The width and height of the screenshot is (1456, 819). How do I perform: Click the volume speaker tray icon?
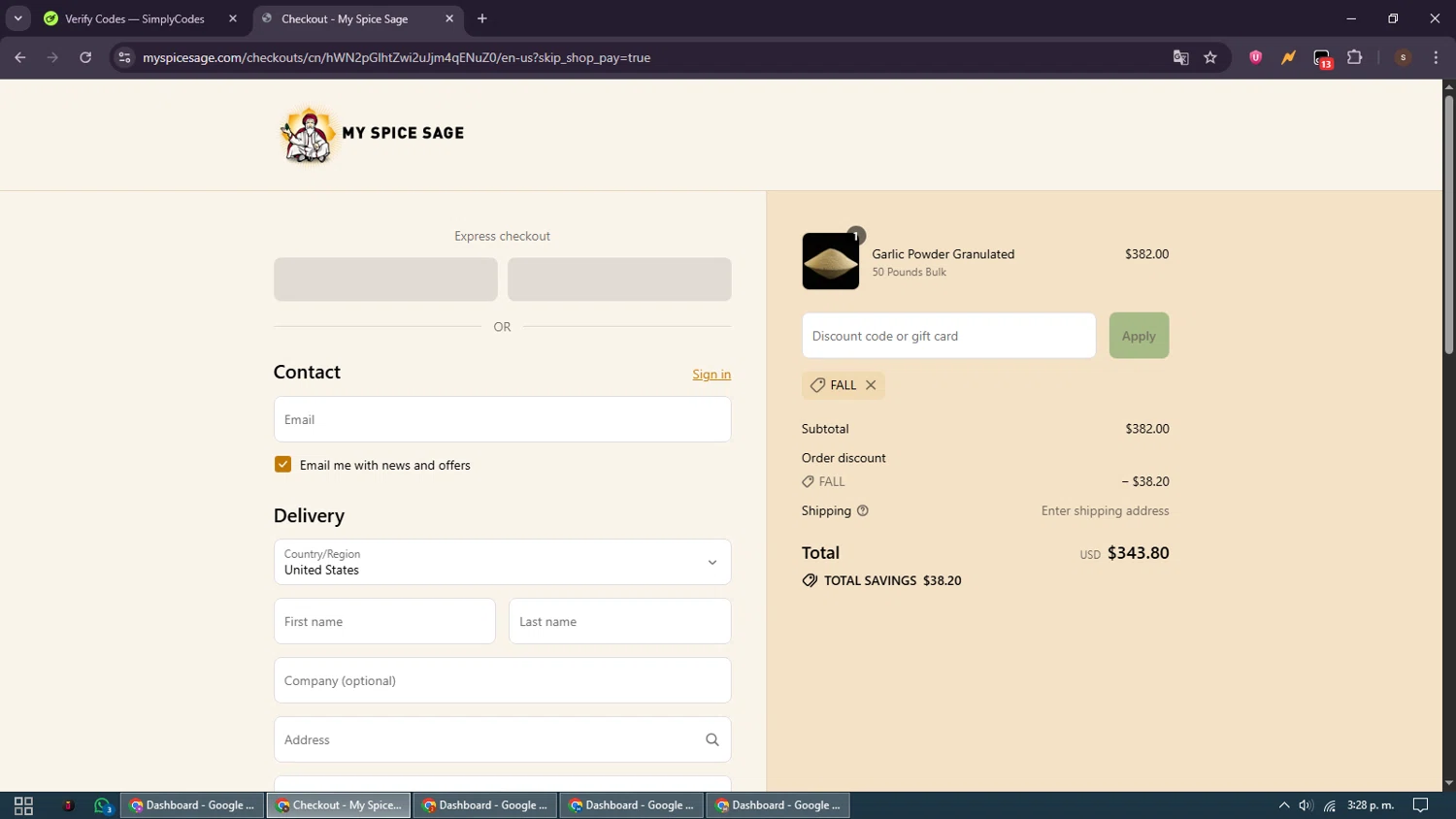point(1306,805)
